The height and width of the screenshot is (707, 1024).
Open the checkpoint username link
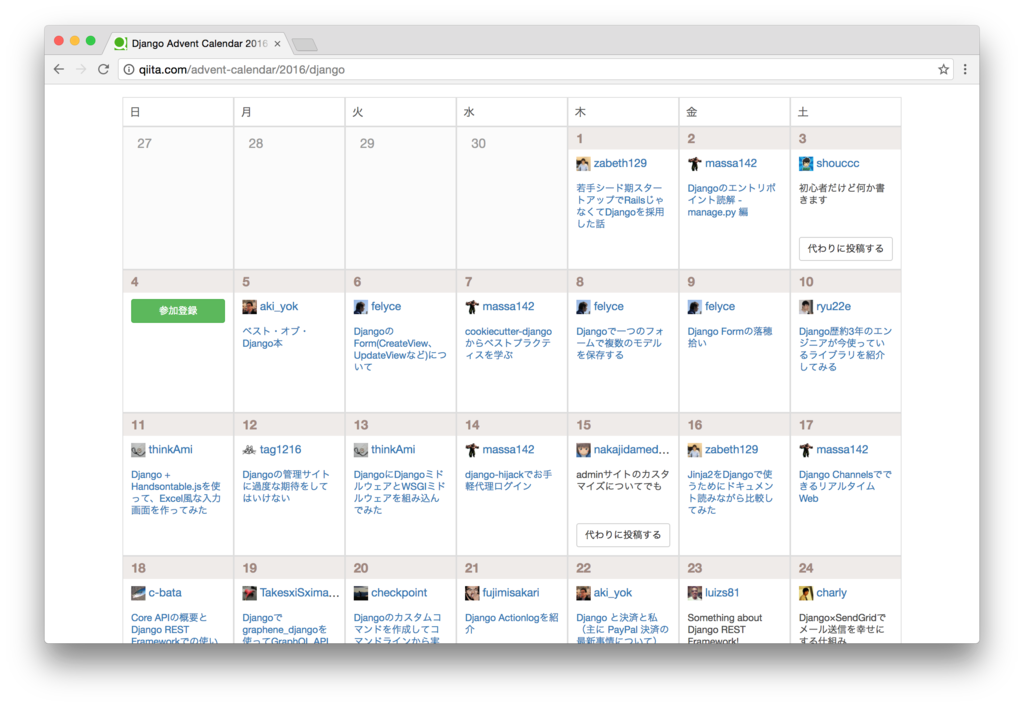pos(398,593)
